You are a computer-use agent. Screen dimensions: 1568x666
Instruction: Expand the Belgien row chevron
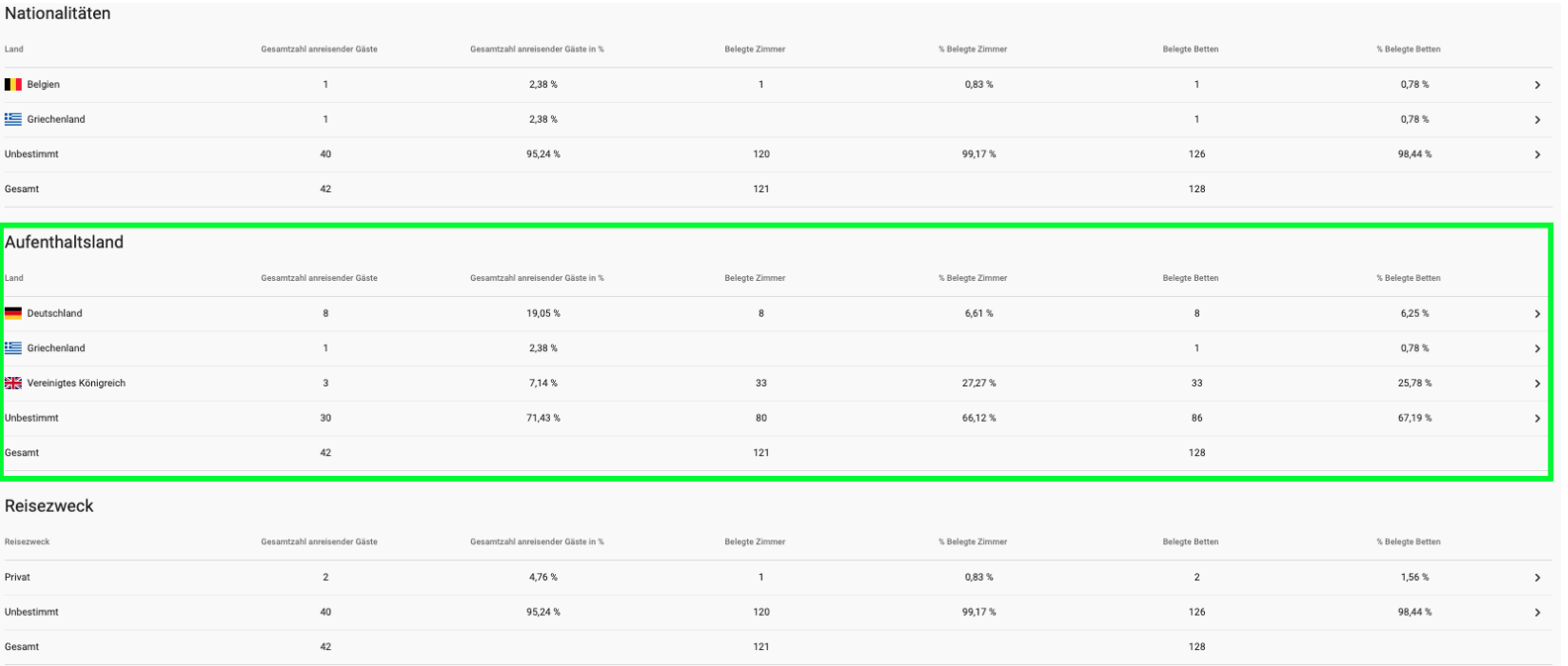(1536, 85)
